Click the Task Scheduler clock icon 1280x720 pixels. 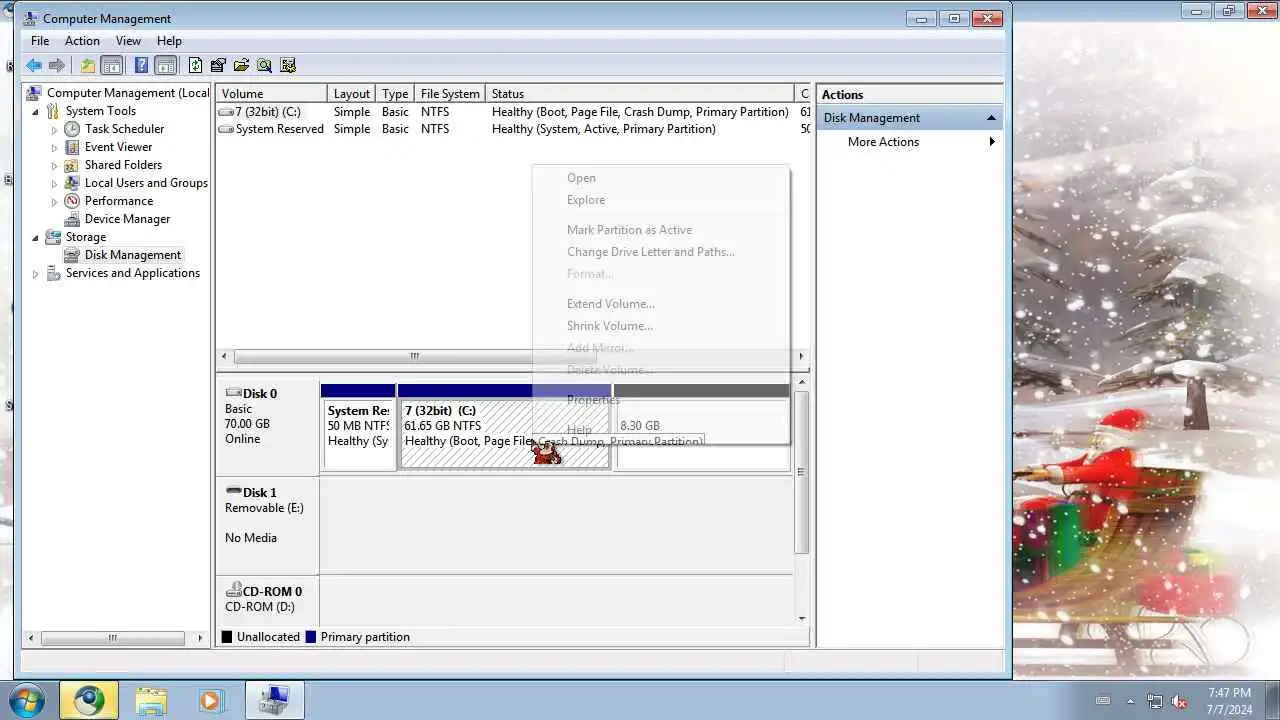72,129
